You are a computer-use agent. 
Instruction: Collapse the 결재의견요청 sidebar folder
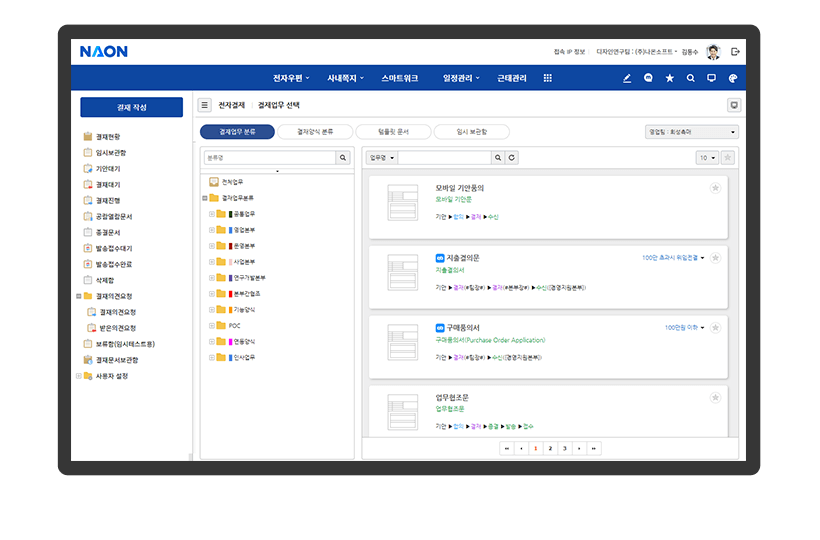click(x=78, y=296)
